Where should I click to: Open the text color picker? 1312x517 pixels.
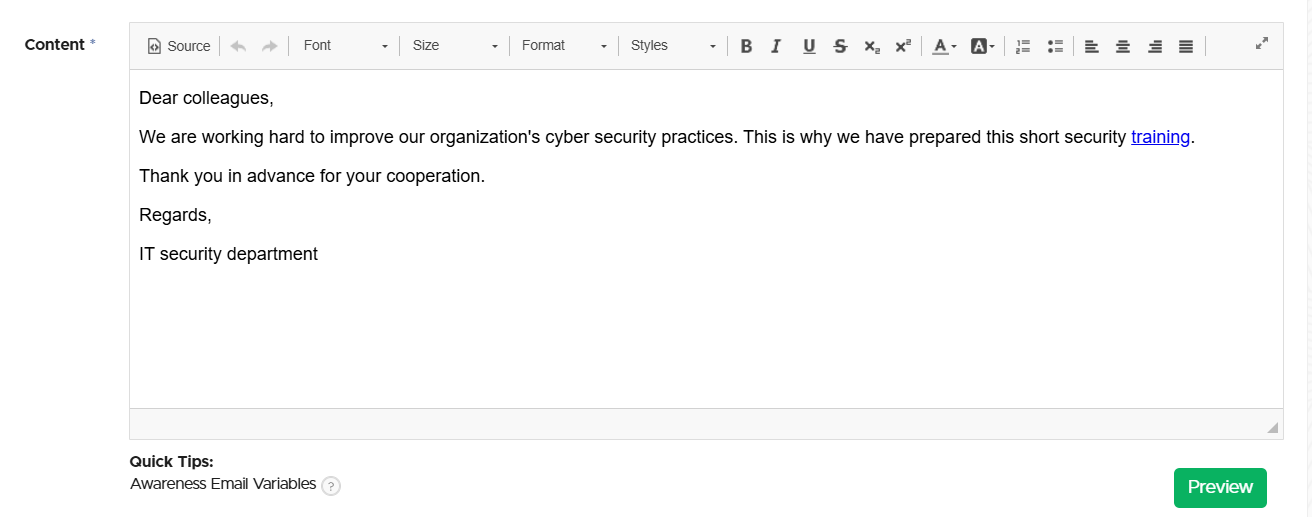944,46
